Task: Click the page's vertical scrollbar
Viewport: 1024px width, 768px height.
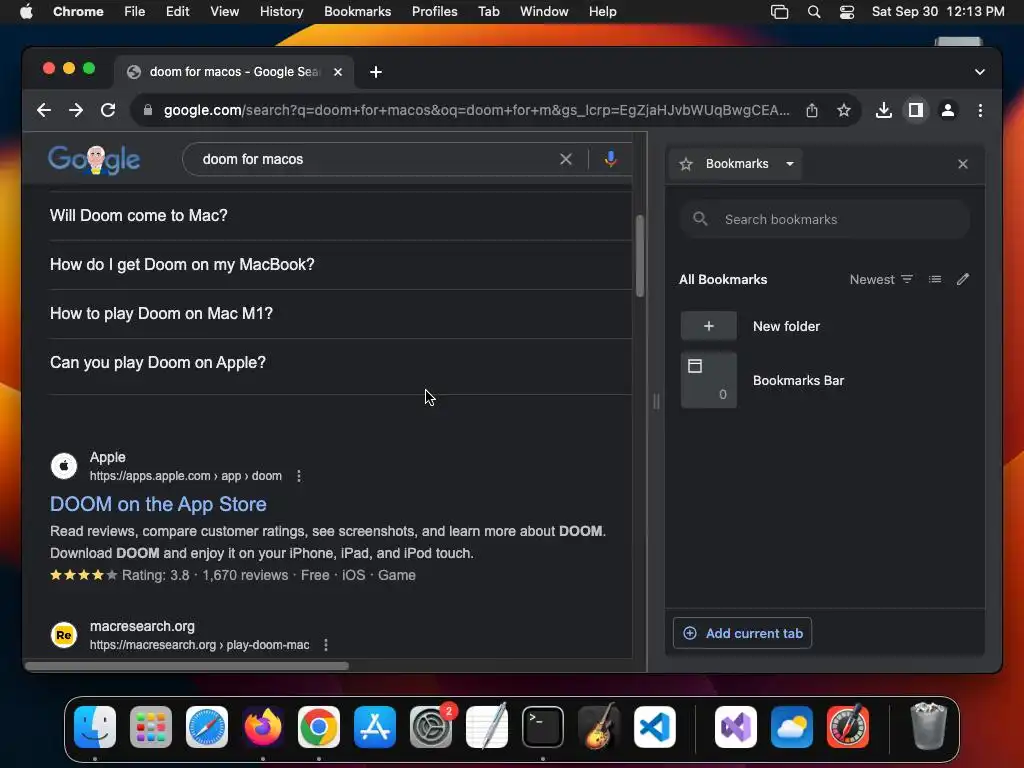Action: [640, 255]
